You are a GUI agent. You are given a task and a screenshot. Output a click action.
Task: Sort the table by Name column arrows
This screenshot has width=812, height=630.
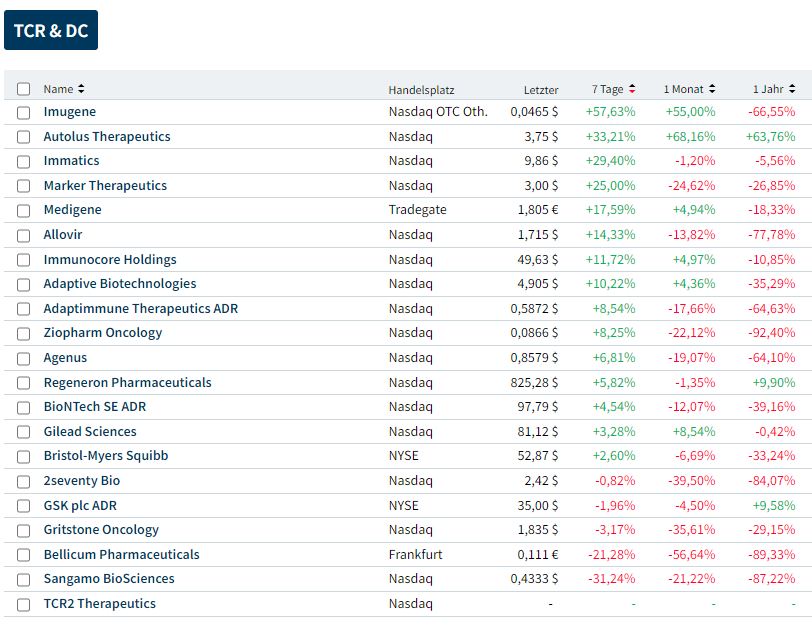click(81, 89)
